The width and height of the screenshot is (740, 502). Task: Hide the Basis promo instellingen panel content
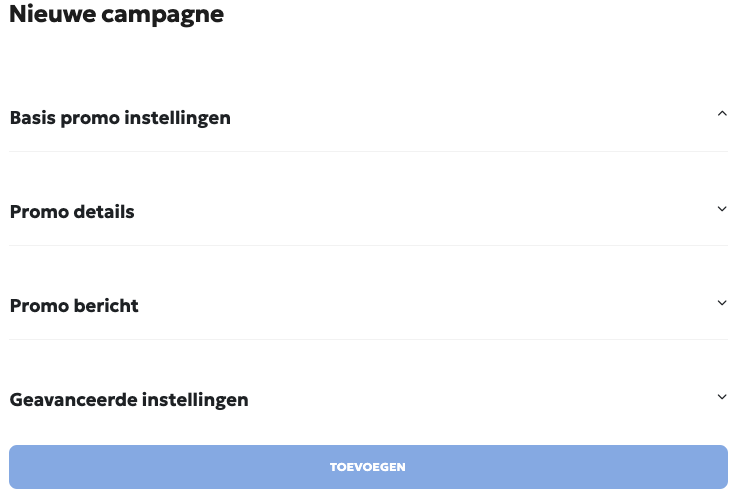722,114
